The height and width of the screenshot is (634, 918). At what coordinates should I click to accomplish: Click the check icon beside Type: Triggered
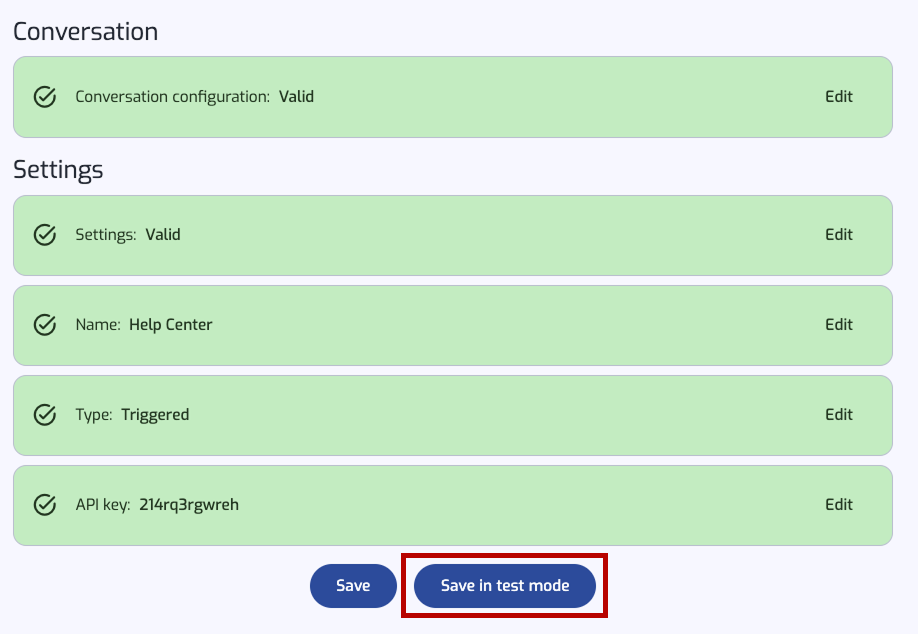tap(44, 415)
